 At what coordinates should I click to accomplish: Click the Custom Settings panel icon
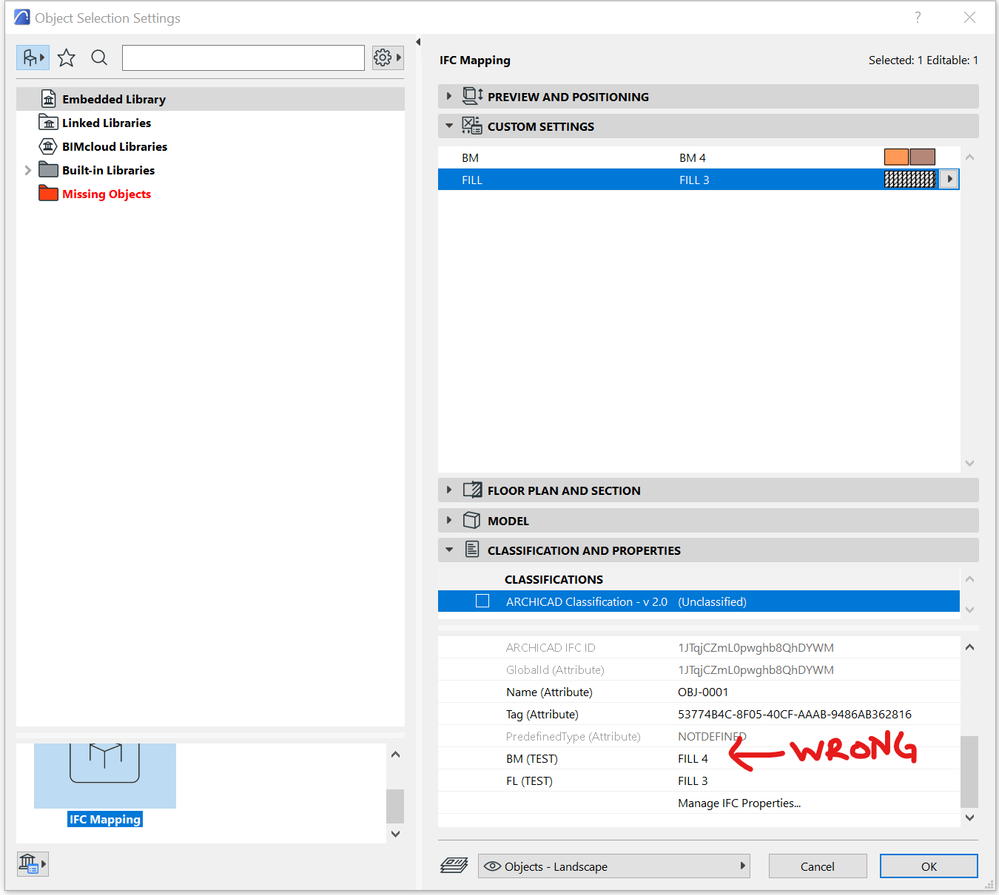tap(472, 125)
